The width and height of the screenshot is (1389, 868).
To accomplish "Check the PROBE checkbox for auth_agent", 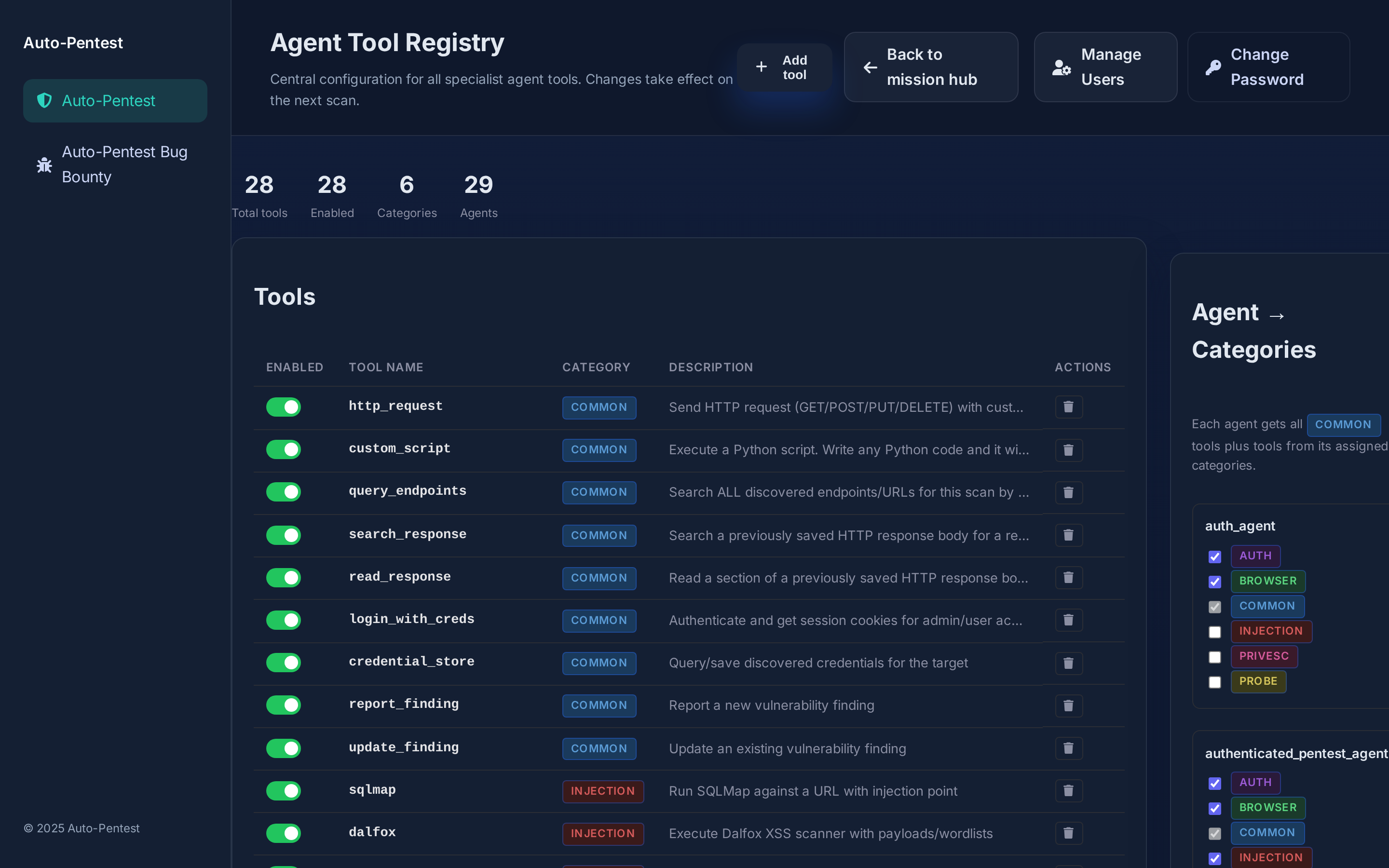I will click(x=1215, y=682).
